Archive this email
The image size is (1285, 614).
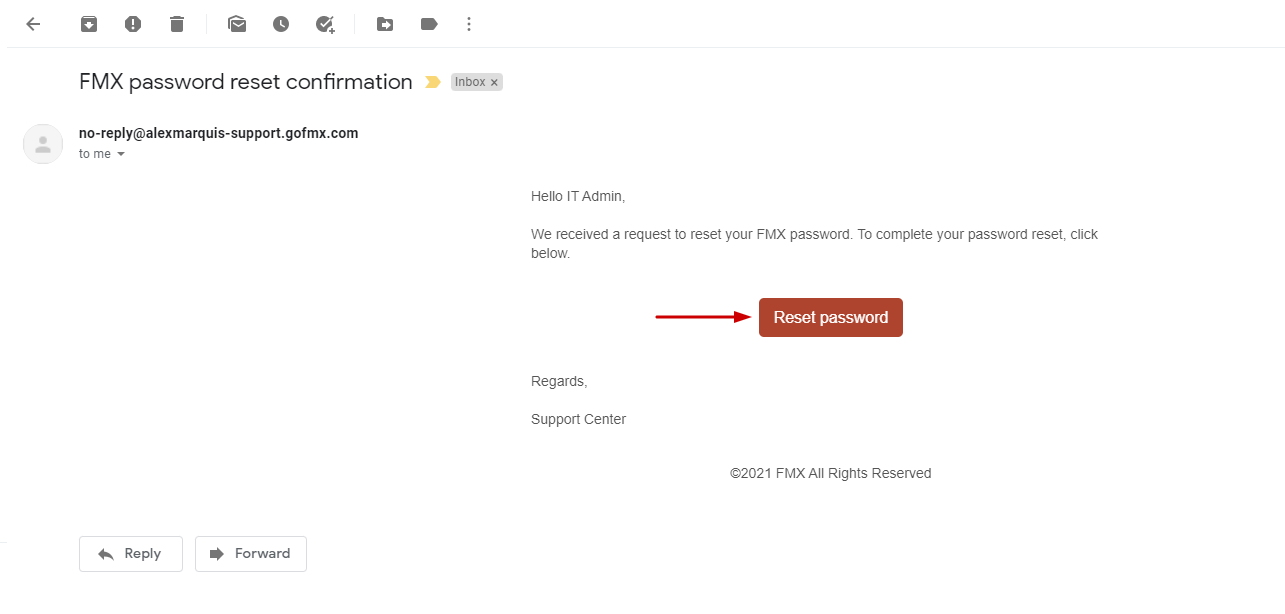point(89,24)
